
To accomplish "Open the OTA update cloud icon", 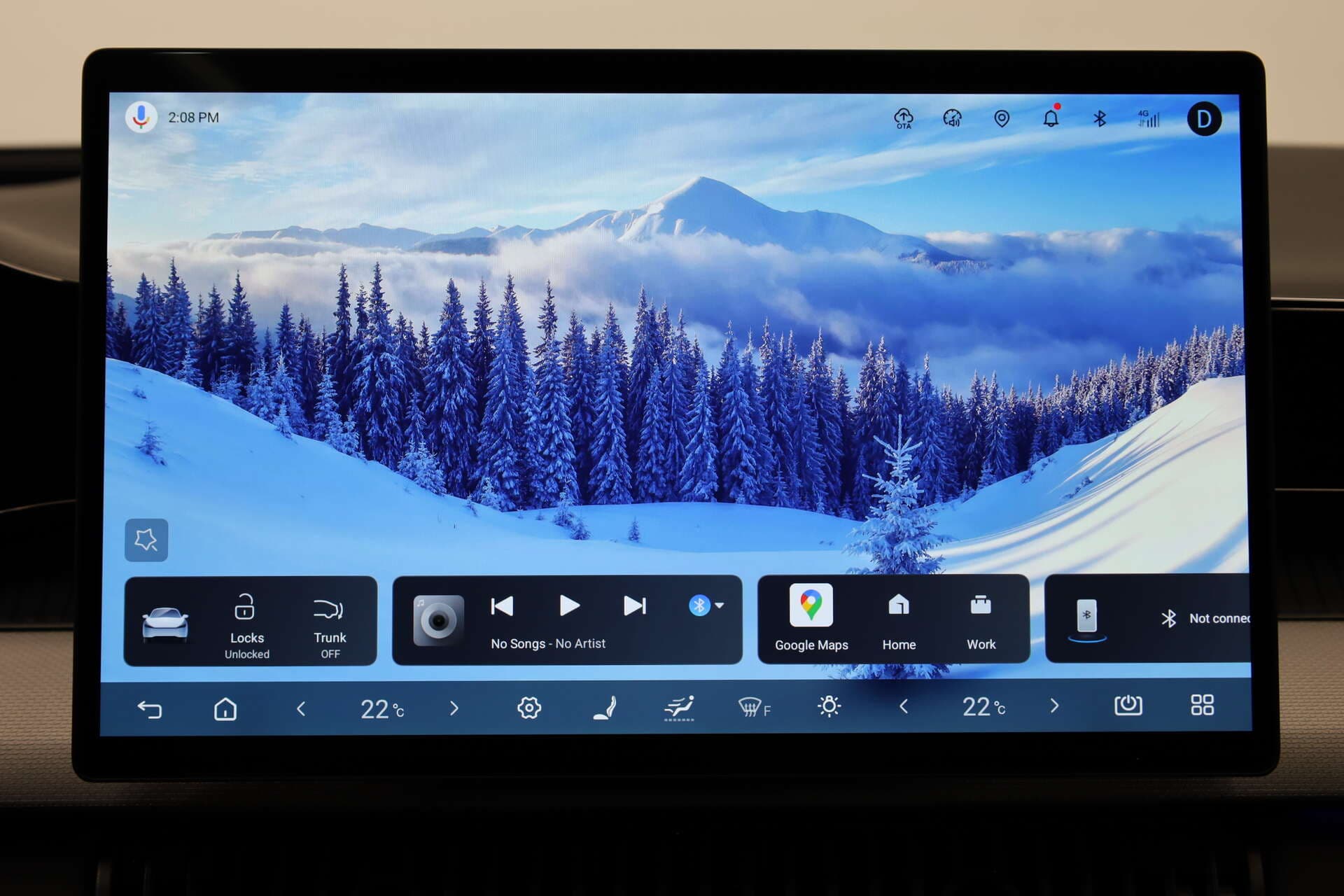I will (x=904, y=118).
